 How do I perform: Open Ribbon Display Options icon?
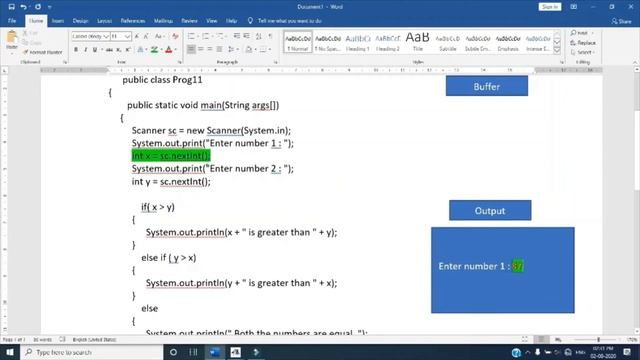tap(573, 7)
